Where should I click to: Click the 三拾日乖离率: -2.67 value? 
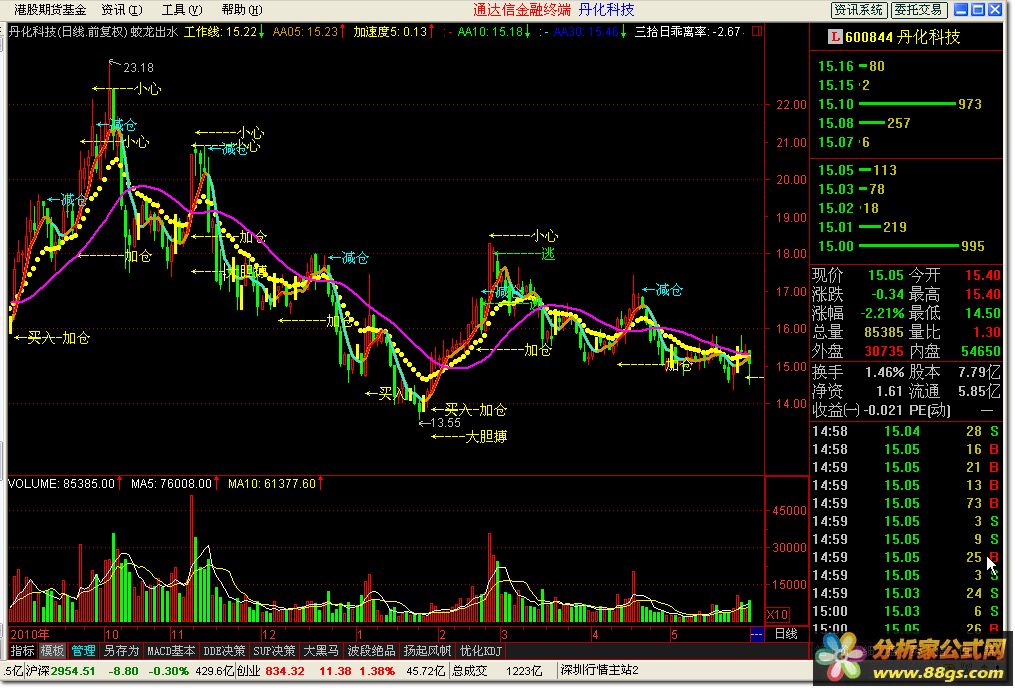pos(687,31)
